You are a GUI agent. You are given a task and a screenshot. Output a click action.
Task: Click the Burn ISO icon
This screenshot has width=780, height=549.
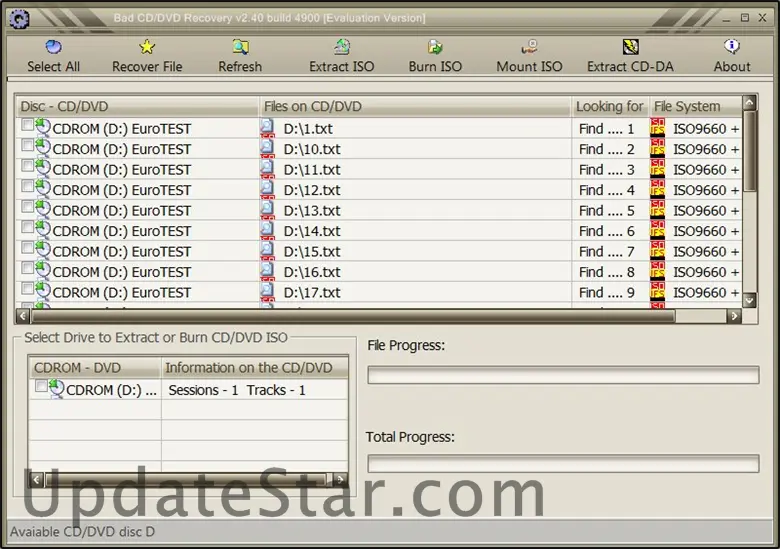coord(435,47)
